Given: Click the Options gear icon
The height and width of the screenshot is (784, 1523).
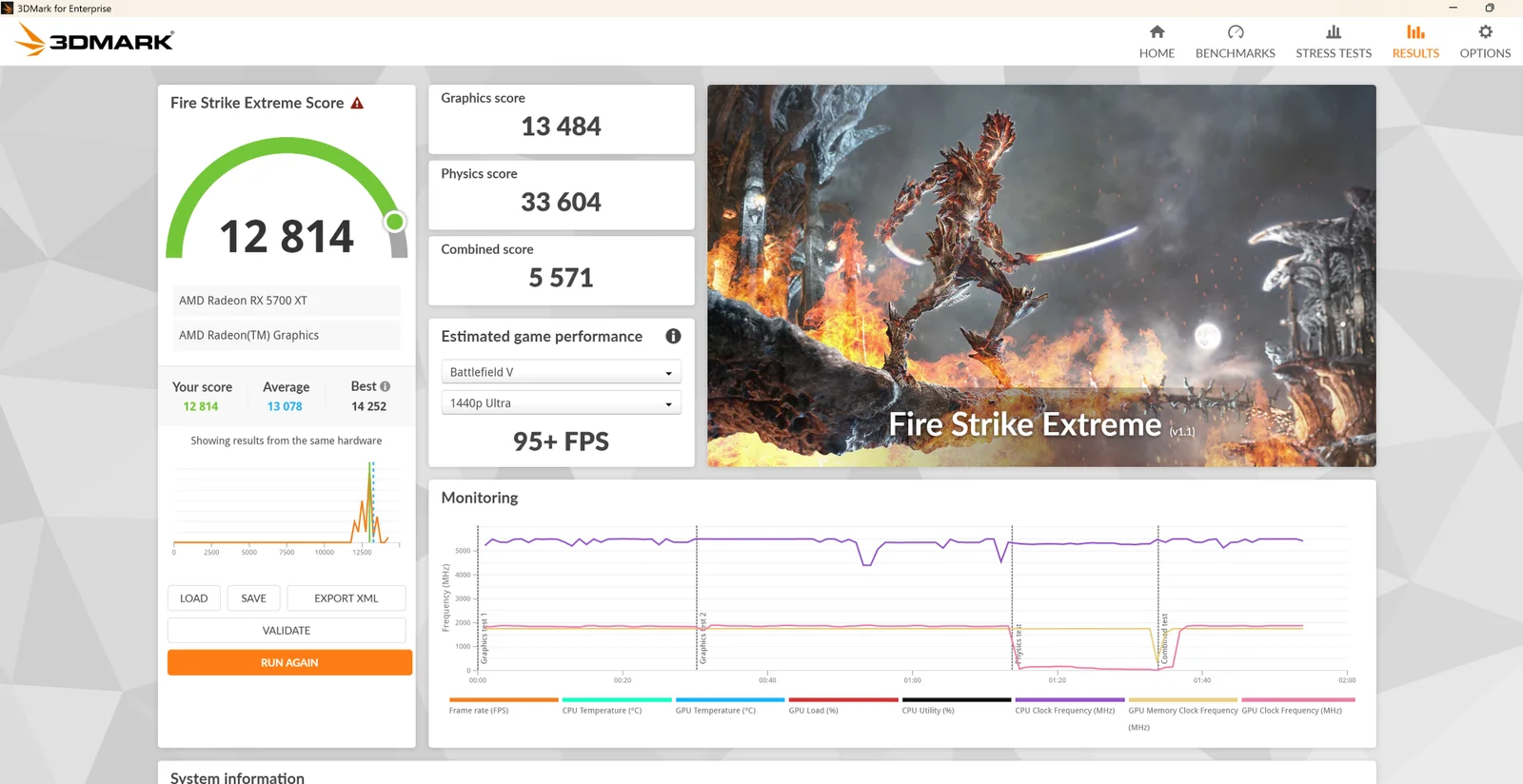Looking at the screenshot, I should pos(1484,32).
